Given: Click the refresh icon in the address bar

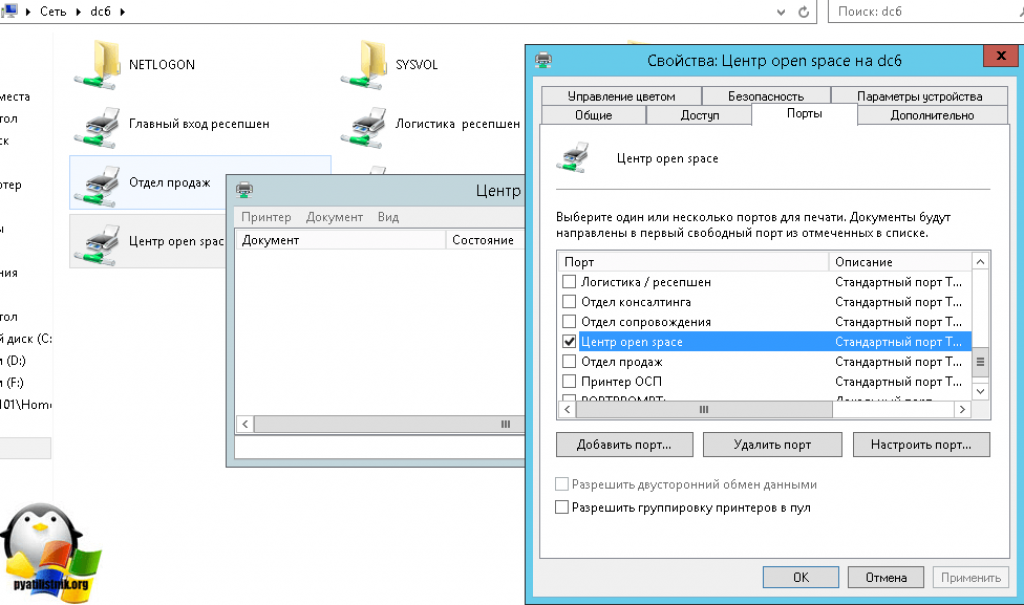Looking at the screenshot, I should (804, 12).
